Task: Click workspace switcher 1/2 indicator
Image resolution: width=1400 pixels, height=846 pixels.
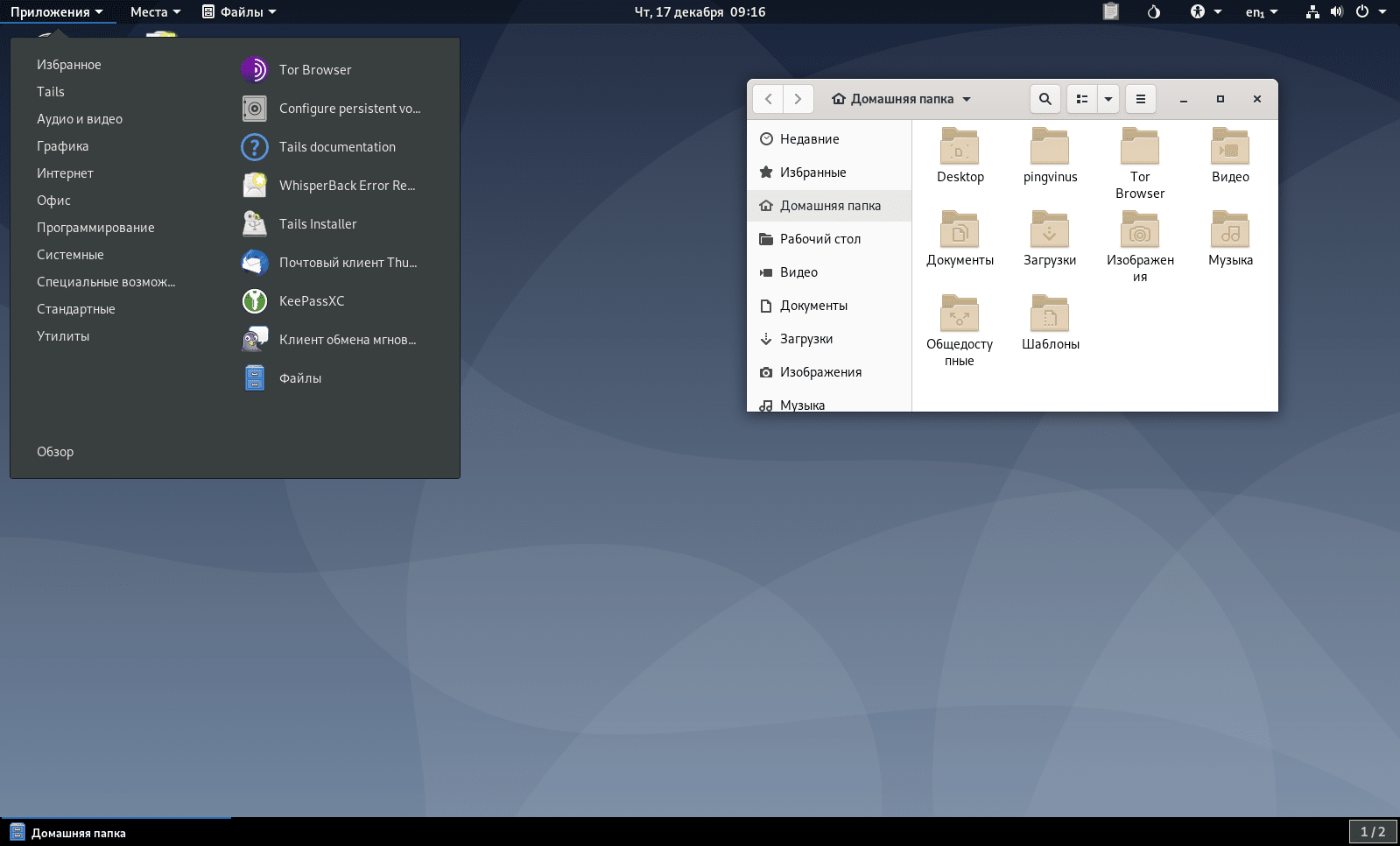Action: pyautogui.click(x=1372, y=832)
